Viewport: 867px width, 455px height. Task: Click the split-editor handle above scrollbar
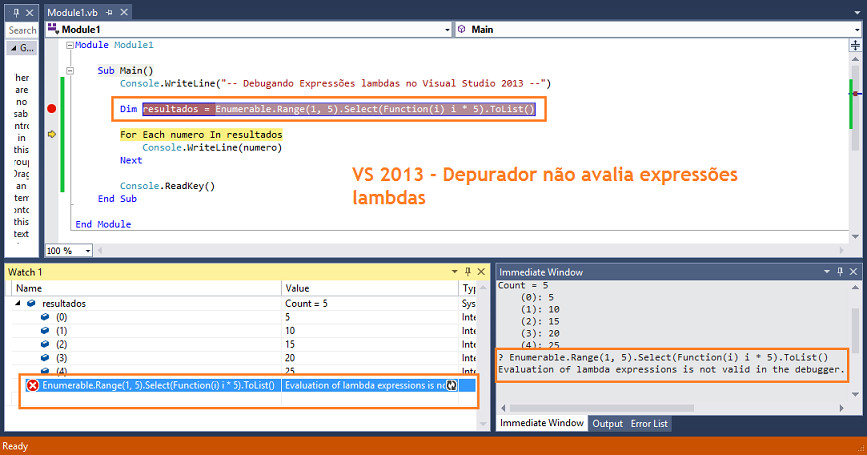[855, 45]
